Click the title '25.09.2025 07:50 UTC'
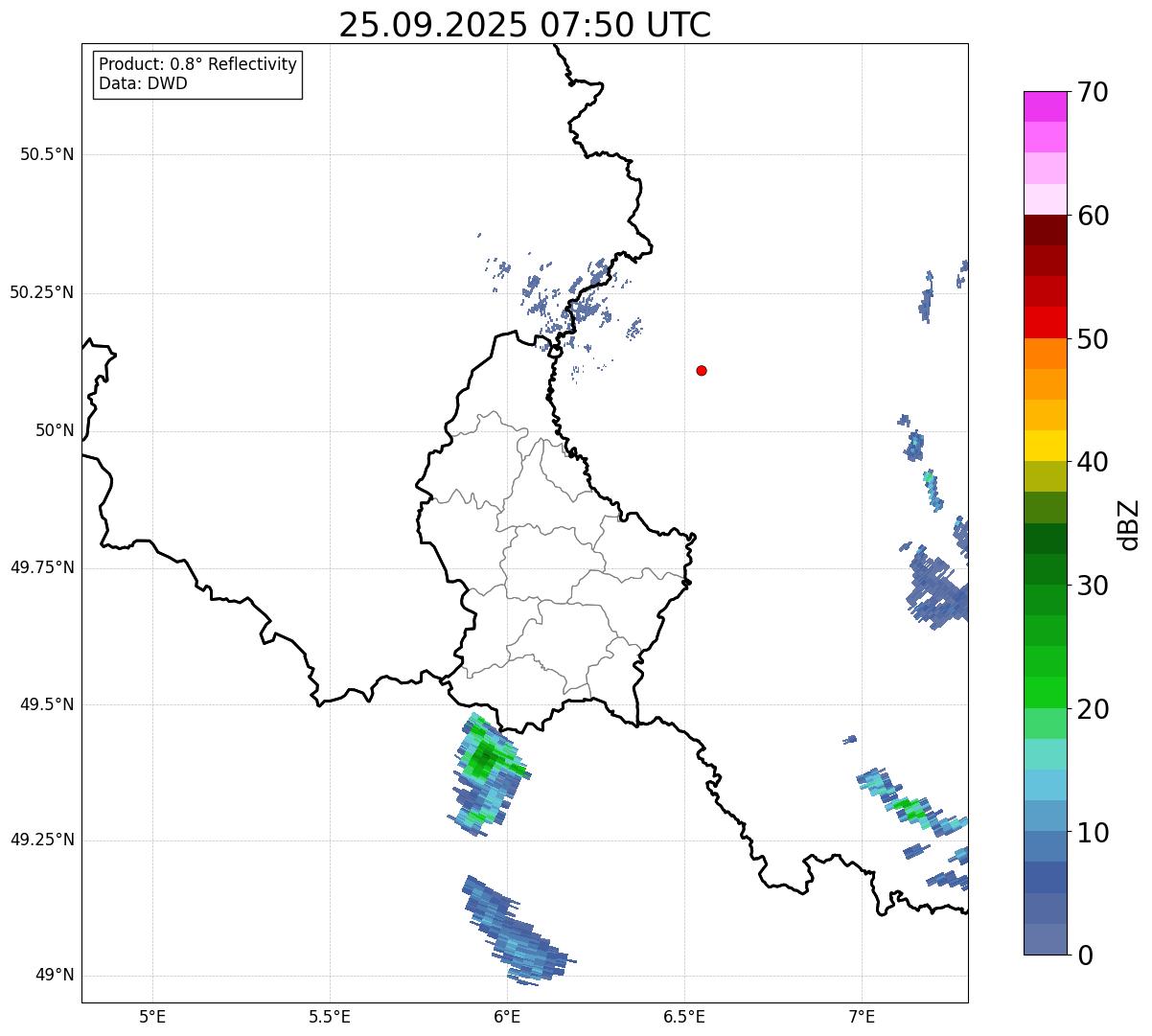1152x1036 pixels. point(525,24)
